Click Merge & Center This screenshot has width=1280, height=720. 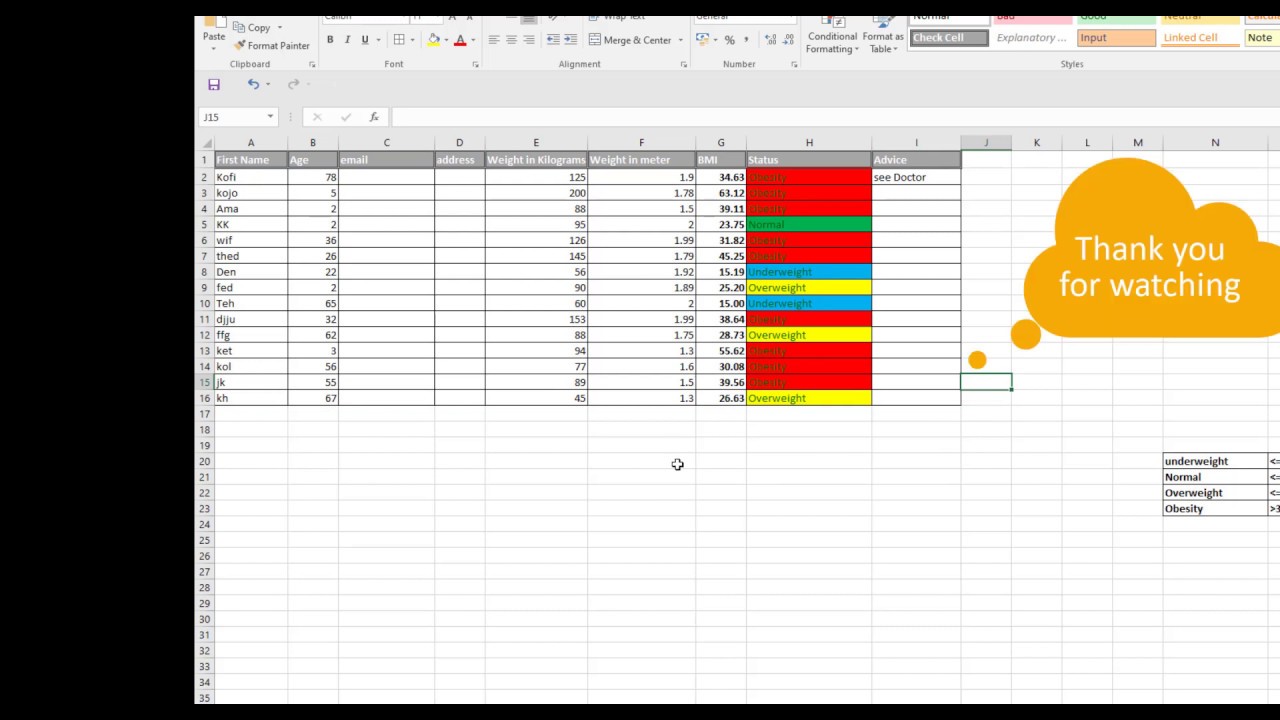coord(630,40)
